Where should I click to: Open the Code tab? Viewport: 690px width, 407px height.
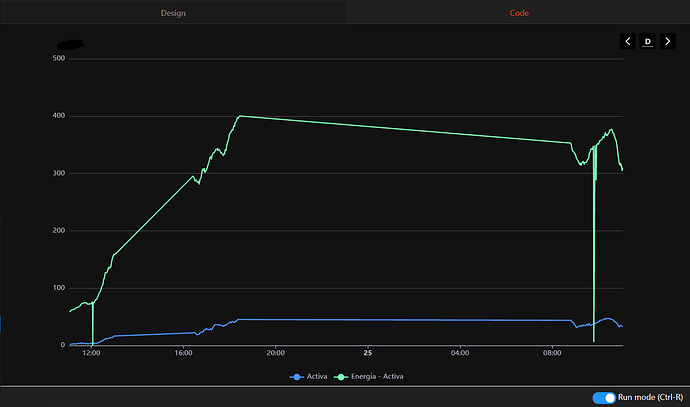click(x=517, y=13)
